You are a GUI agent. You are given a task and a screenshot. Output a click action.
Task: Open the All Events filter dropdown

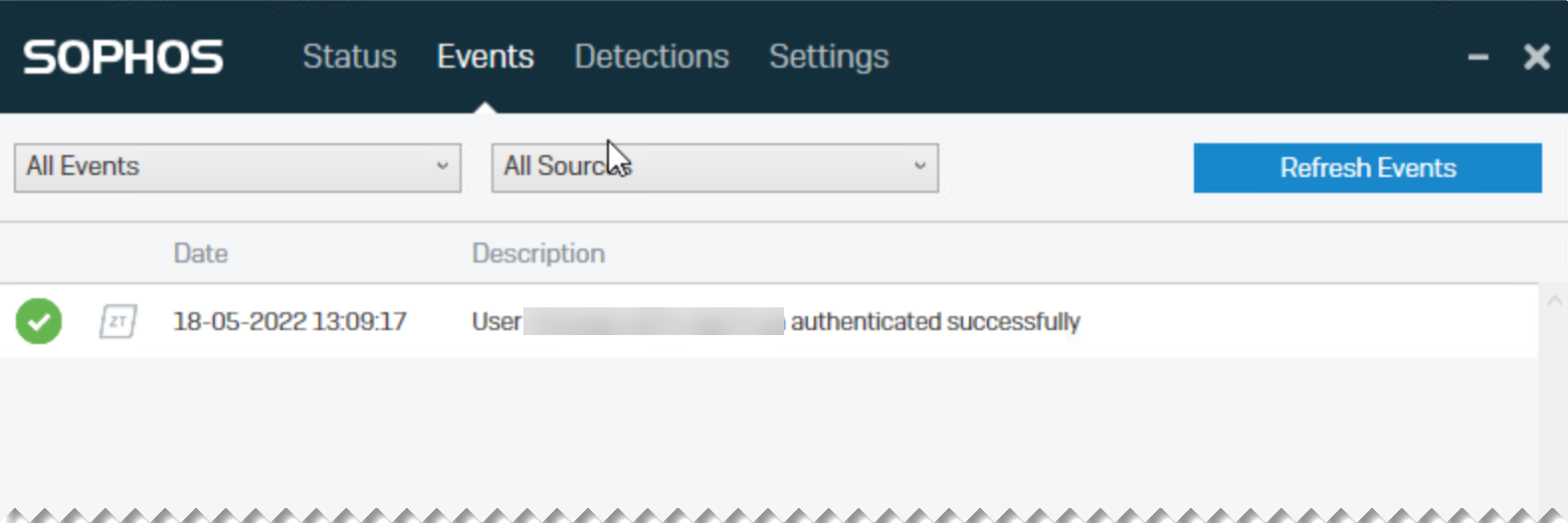237,167
